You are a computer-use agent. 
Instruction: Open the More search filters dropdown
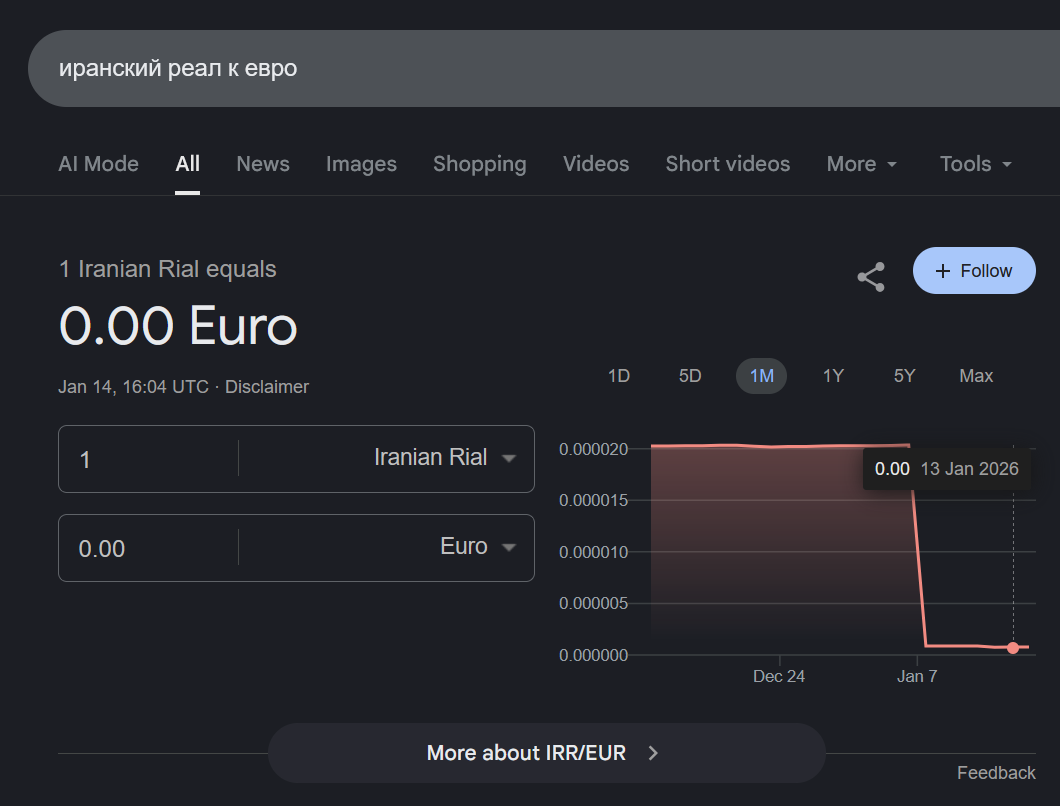pos(861,164)
